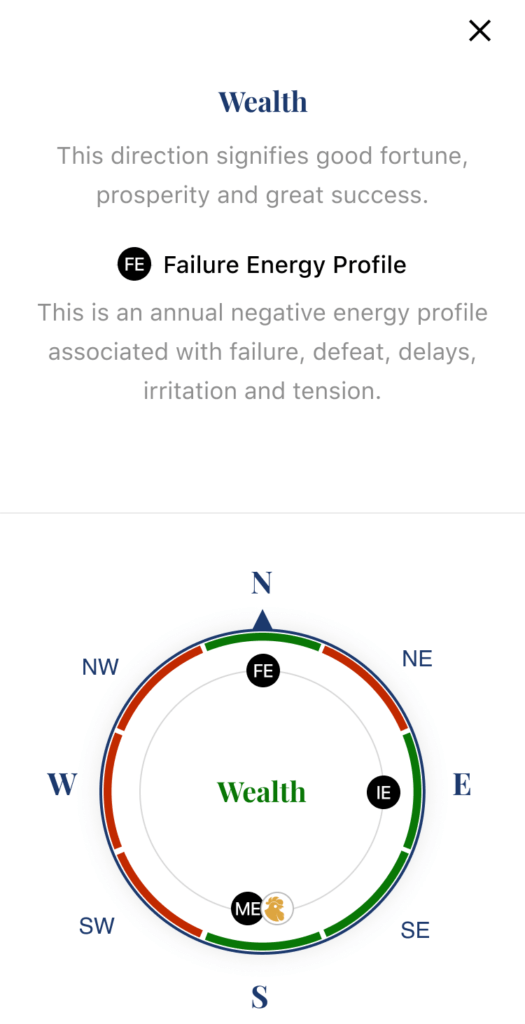Tap the SW direction label
Screen dimensions: 525x1024
97,926
